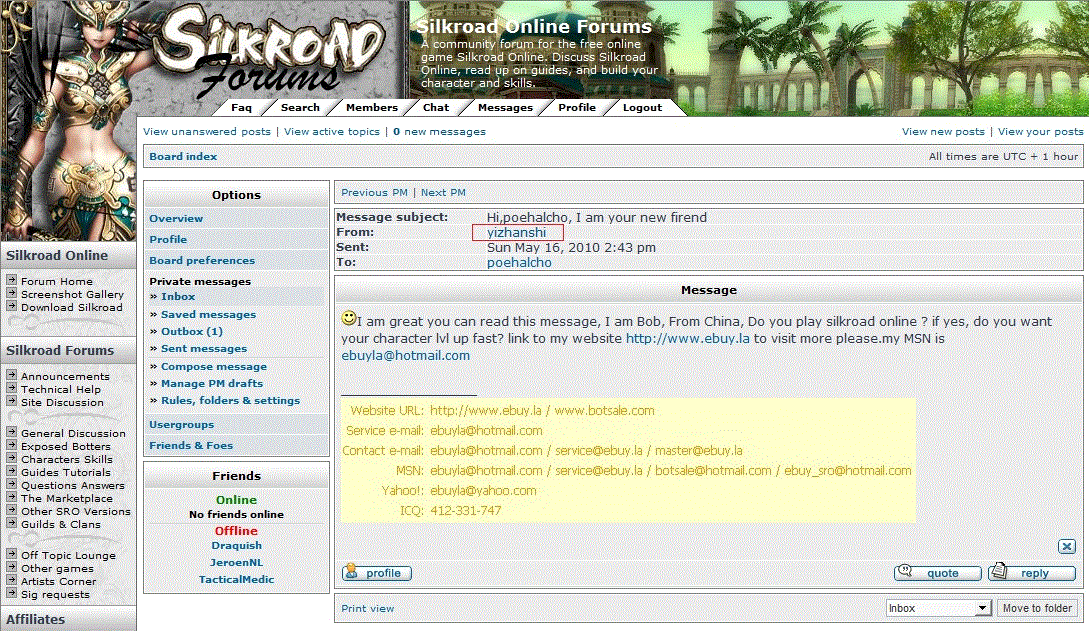Click the profile button icon below message
Viewport: 1089px width, 631px height.
point(377,573)
